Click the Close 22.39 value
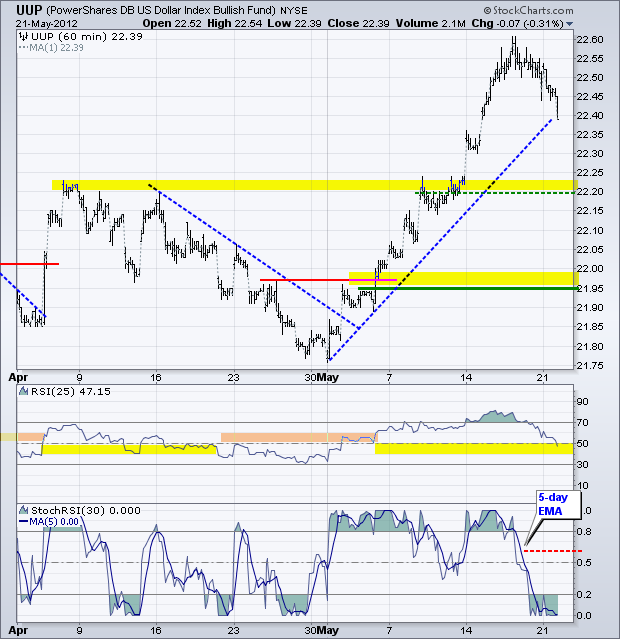Screen dimensions: 620x639 (x=358, y=24)
